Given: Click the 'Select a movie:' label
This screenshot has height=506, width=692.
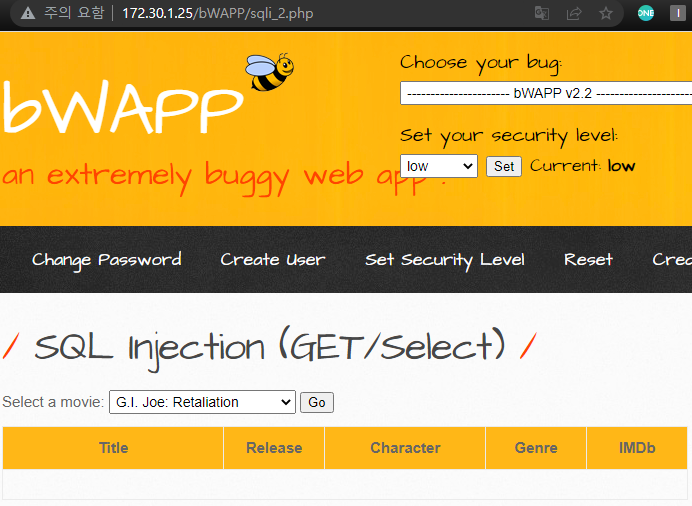Looking at the screenshot, I should coord(53,402).
